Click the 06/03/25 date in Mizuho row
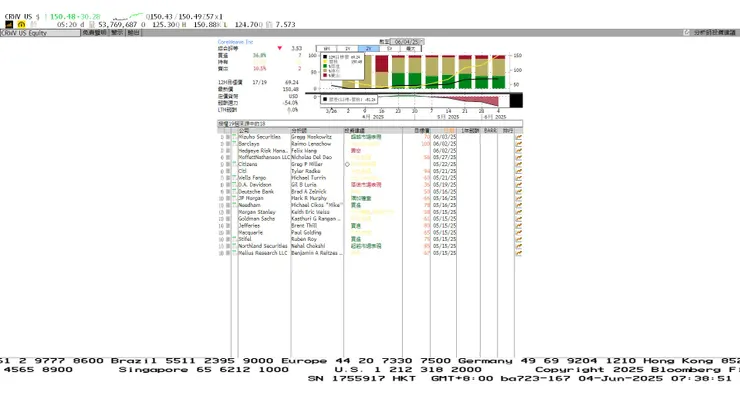740x400 pixels. click(445, 137)
